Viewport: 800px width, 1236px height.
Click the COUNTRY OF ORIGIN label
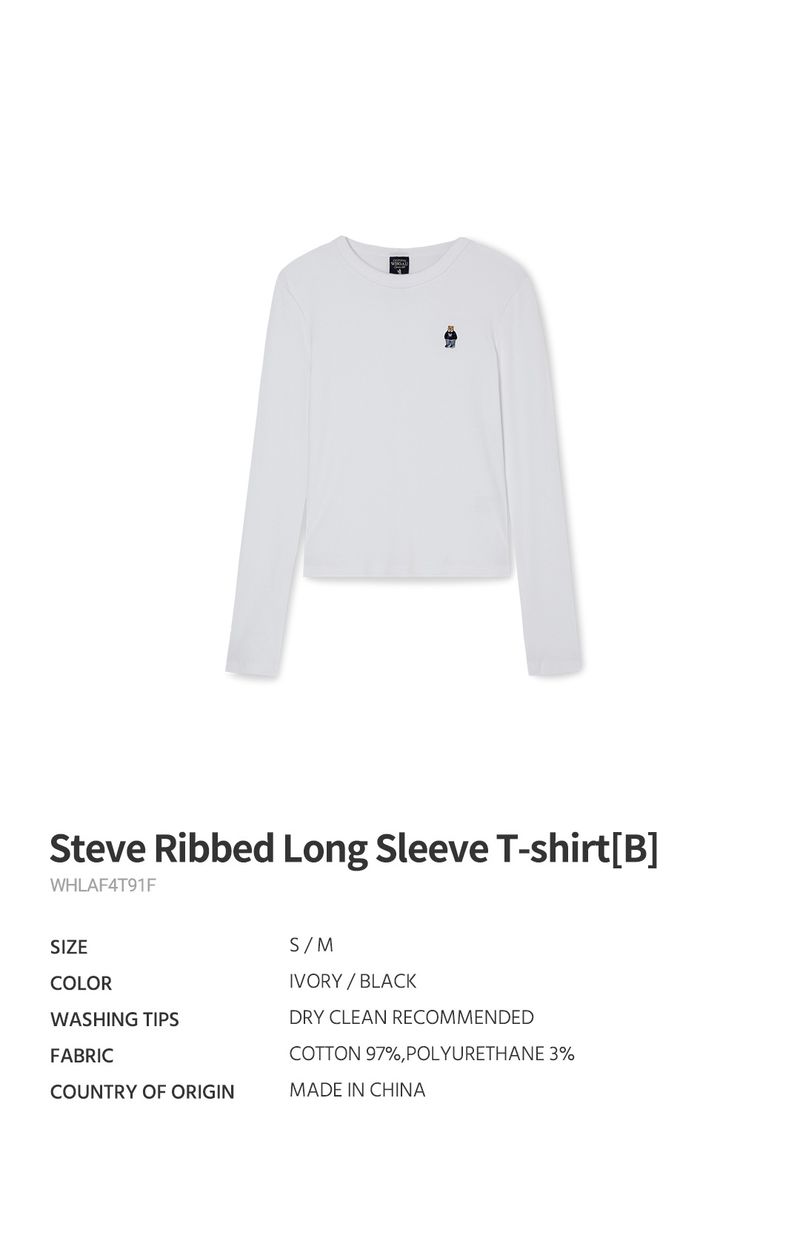point(142,1091)
